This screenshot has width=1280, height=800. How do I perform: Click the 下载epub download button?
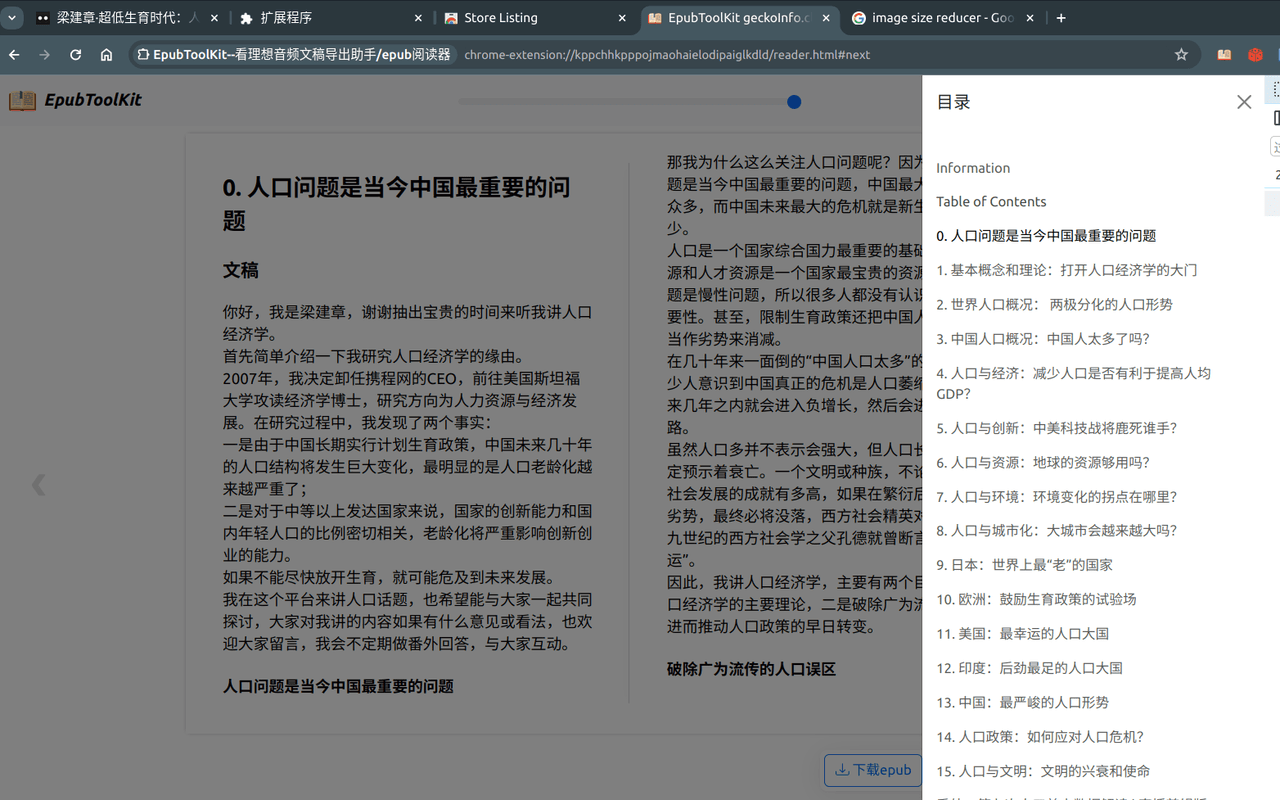coord(872,770)
